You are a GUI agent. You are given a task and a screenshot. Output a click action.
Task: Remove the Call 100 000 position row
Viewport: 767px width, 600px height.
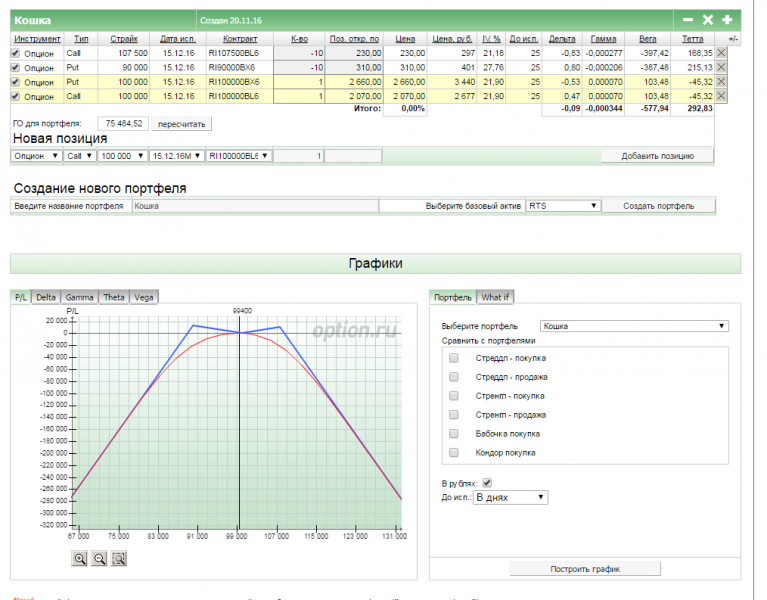click(722, 96)
